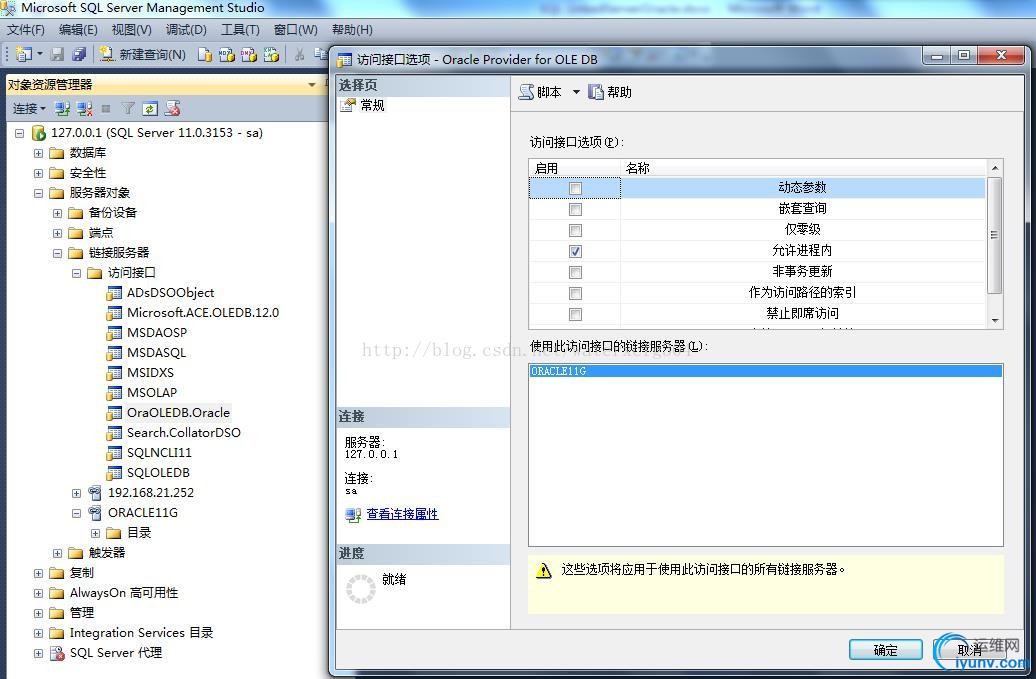This screenshot has width=1036, height=679.
Task: Click the 确定 button
Action: tap(885, 650)
